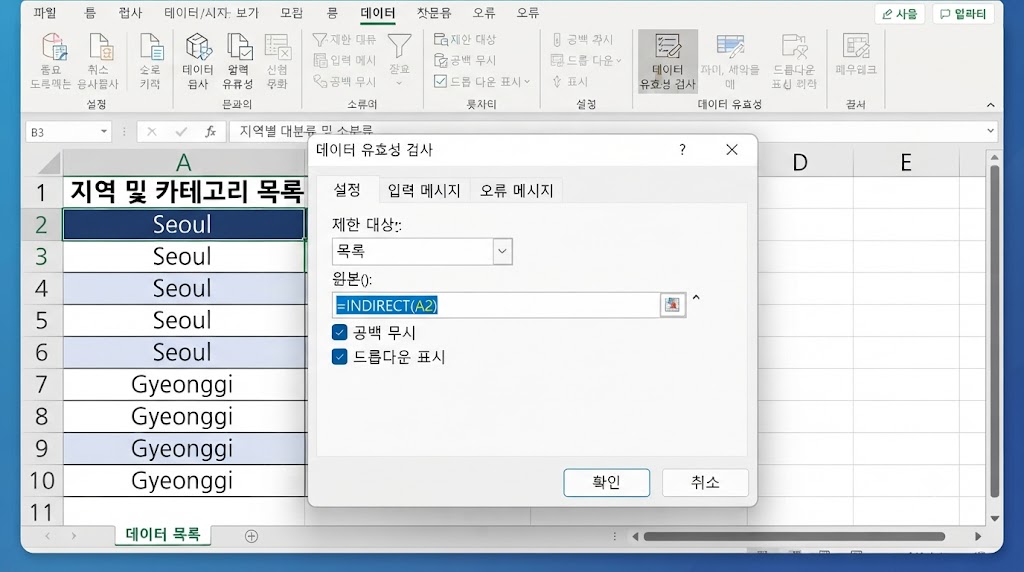1024x572 pixels.
Task: Click the =INDIRECT(A2) source input field
Action: (x=496, y=305)
